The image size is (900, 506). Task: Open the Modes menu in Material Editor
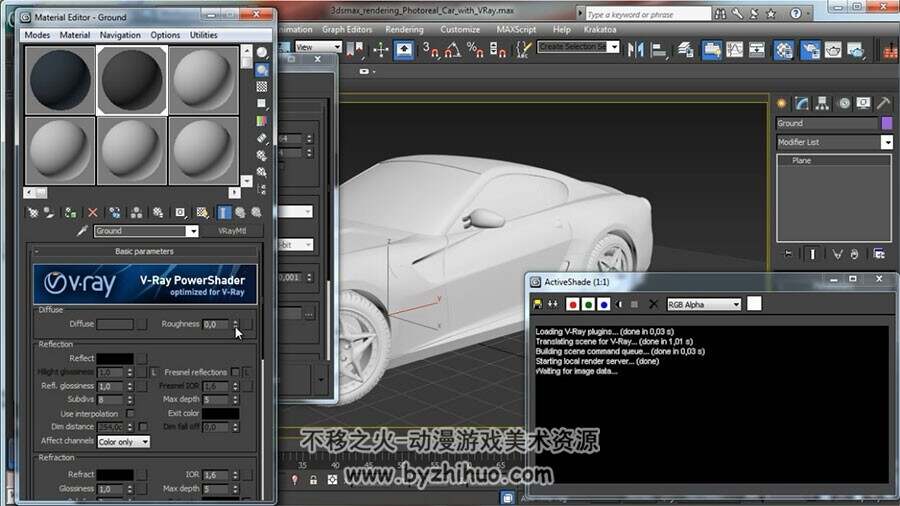(x=37, y=35)
